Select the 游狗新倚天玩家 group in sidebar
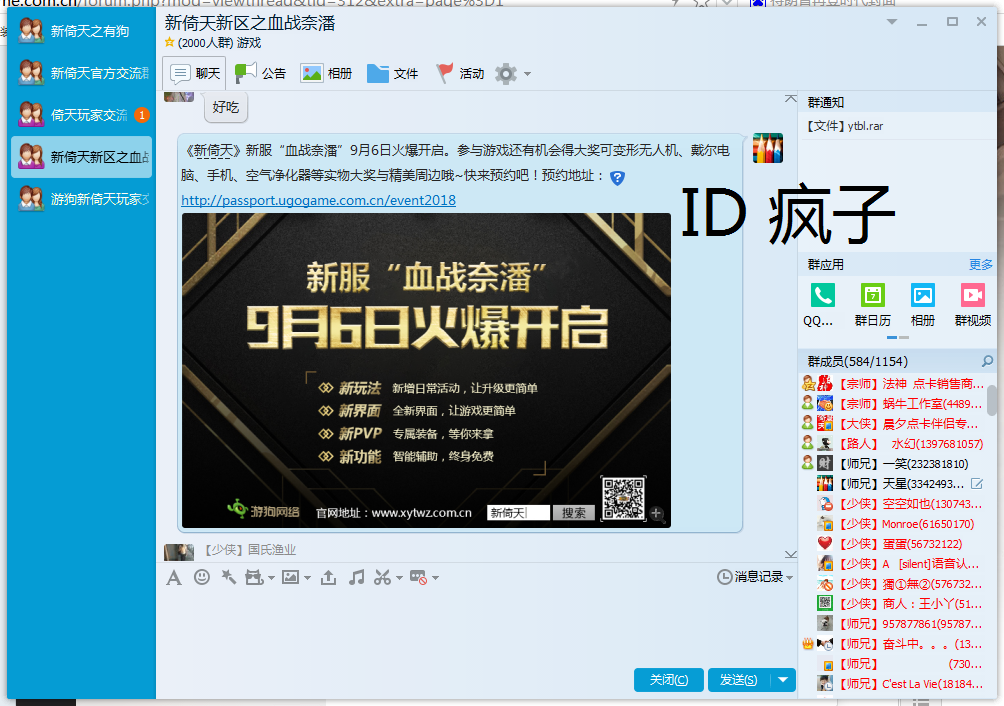This screenshot has height=706, width=1004. tap(80, 198)
